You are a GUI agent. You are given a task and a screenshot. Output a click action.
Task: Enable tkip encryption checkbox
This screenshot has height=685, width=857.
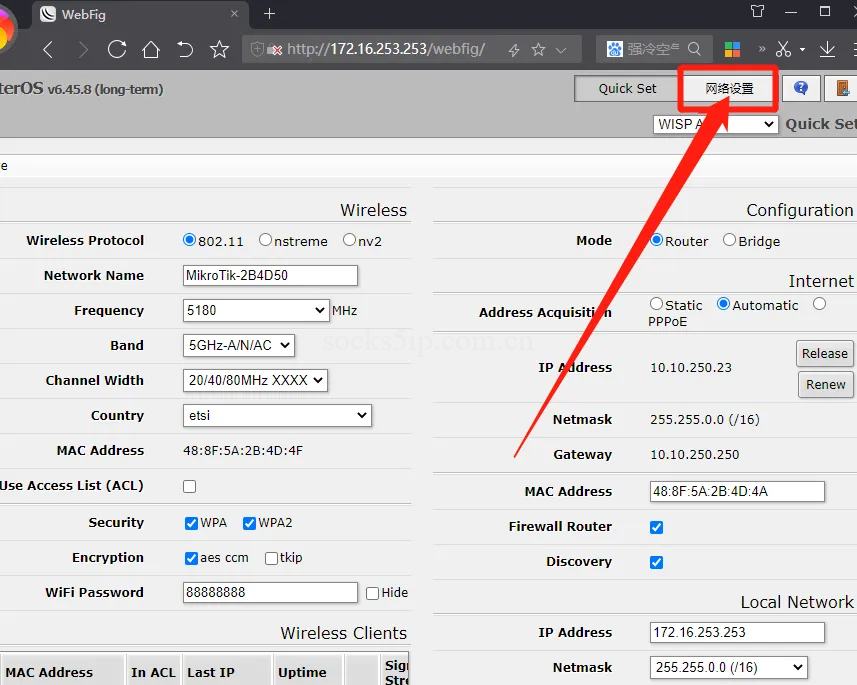click(x=271, y=558)
